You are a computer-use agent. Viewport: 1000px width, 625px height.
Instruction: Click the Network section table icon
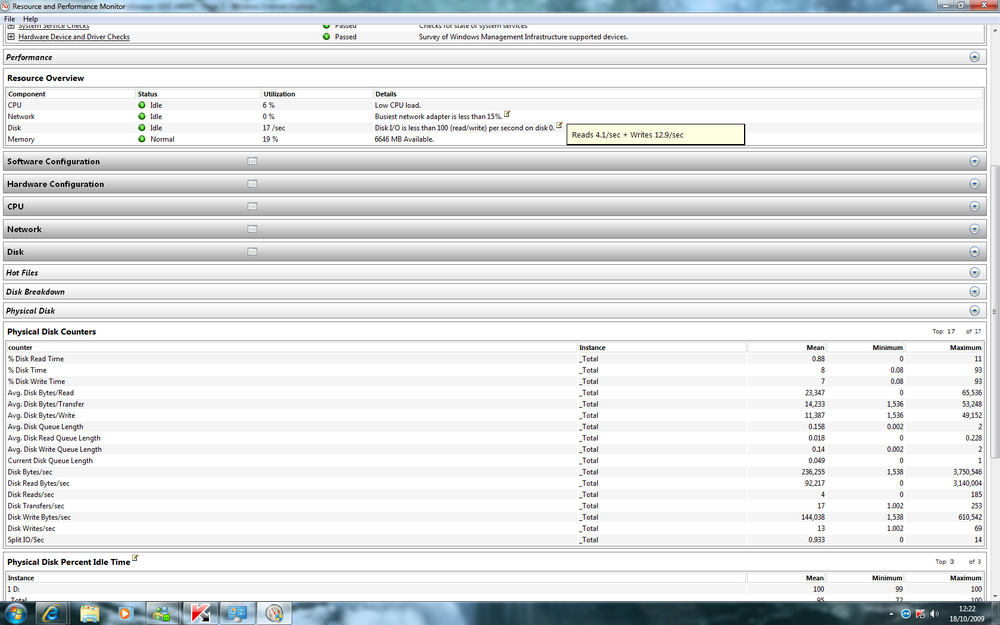[252, 229]
